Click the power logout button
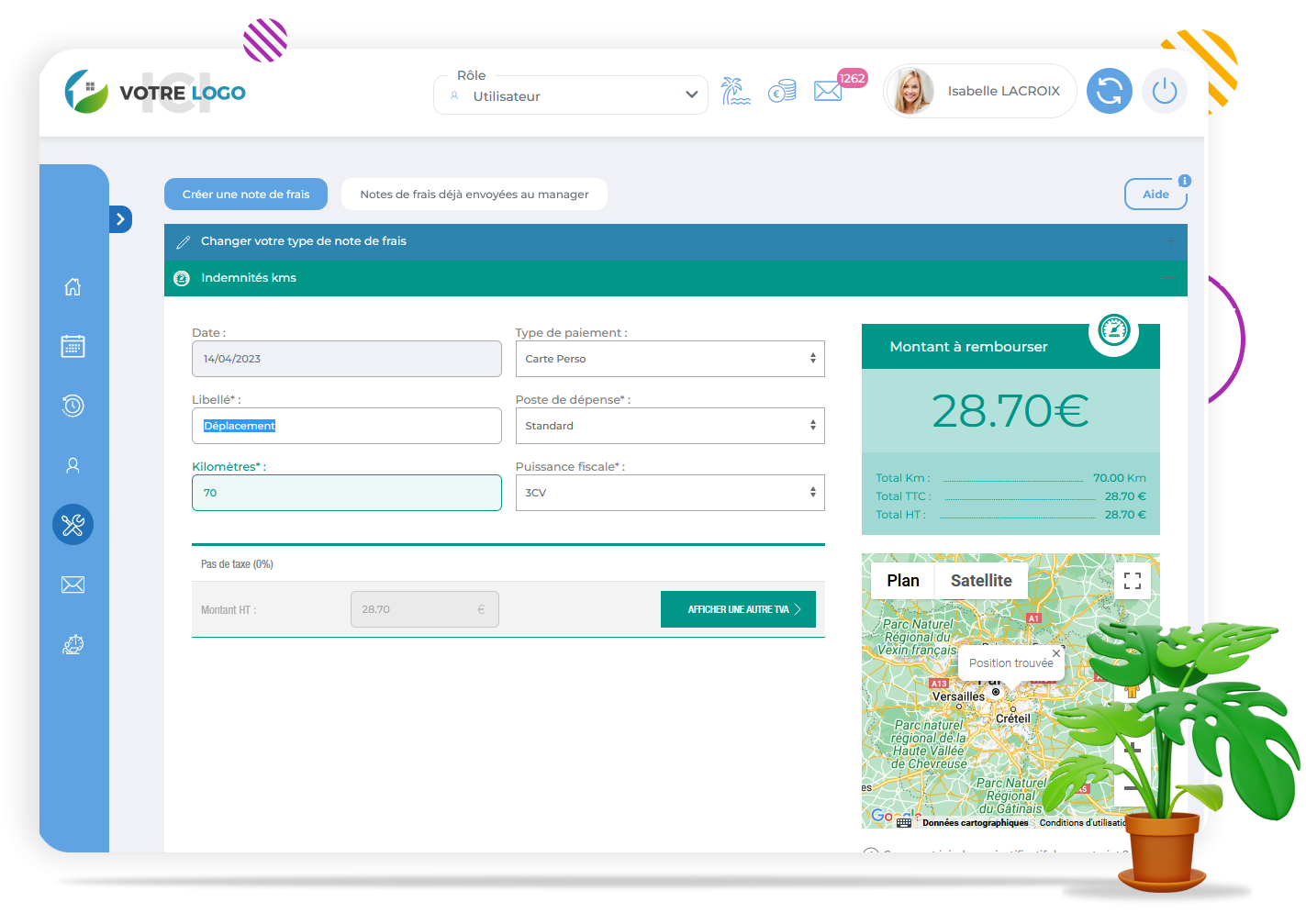 point(1164,91)
